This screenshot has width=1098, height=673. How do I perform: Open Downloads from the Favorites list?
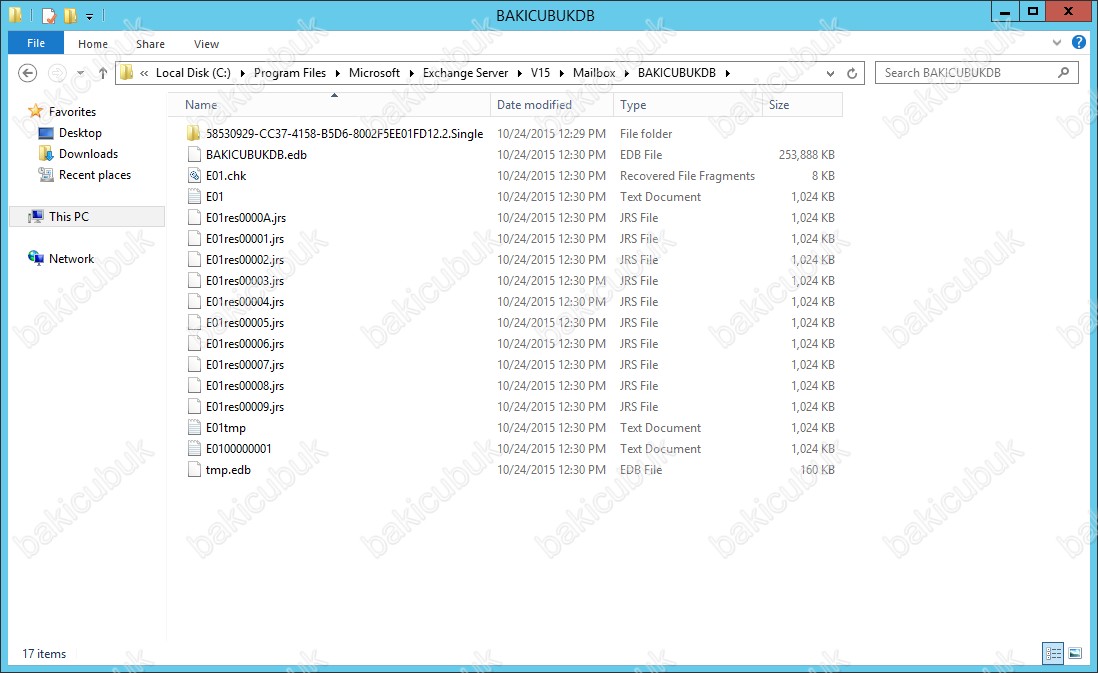88,153
